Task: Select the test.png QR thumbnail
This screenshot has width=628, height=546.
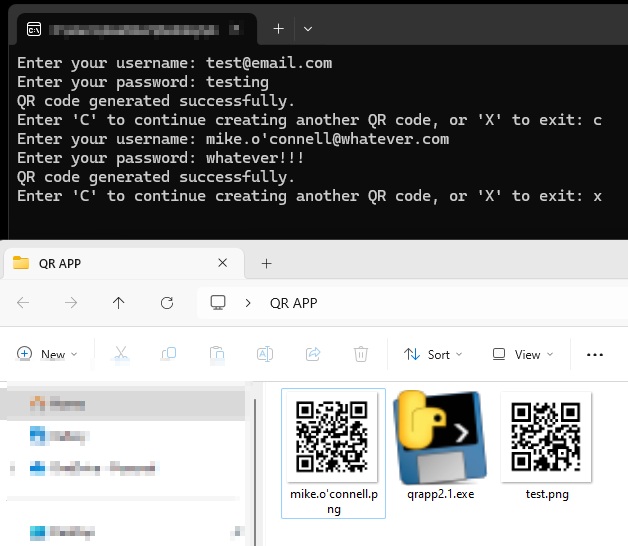Action: [546, 437]
